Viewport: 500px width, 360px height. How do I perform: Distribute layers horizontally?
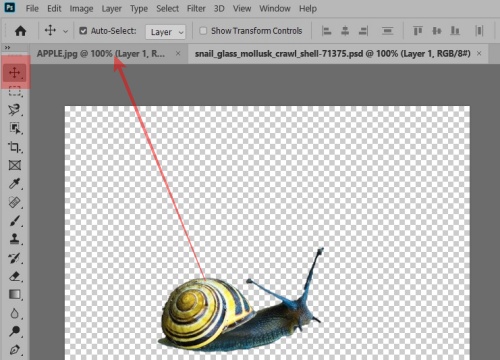479,31
